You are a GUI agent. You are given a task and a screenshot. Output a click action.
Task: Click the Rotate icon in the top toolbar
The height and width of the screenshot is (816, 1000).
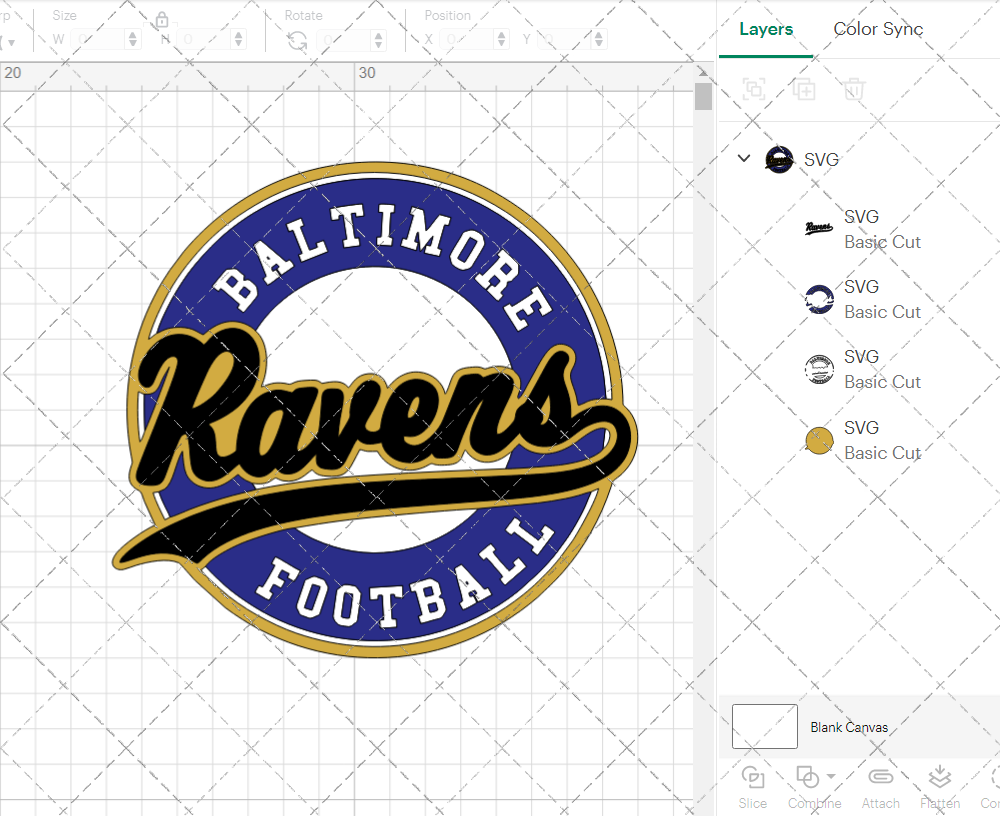click(x=296, y=38)
